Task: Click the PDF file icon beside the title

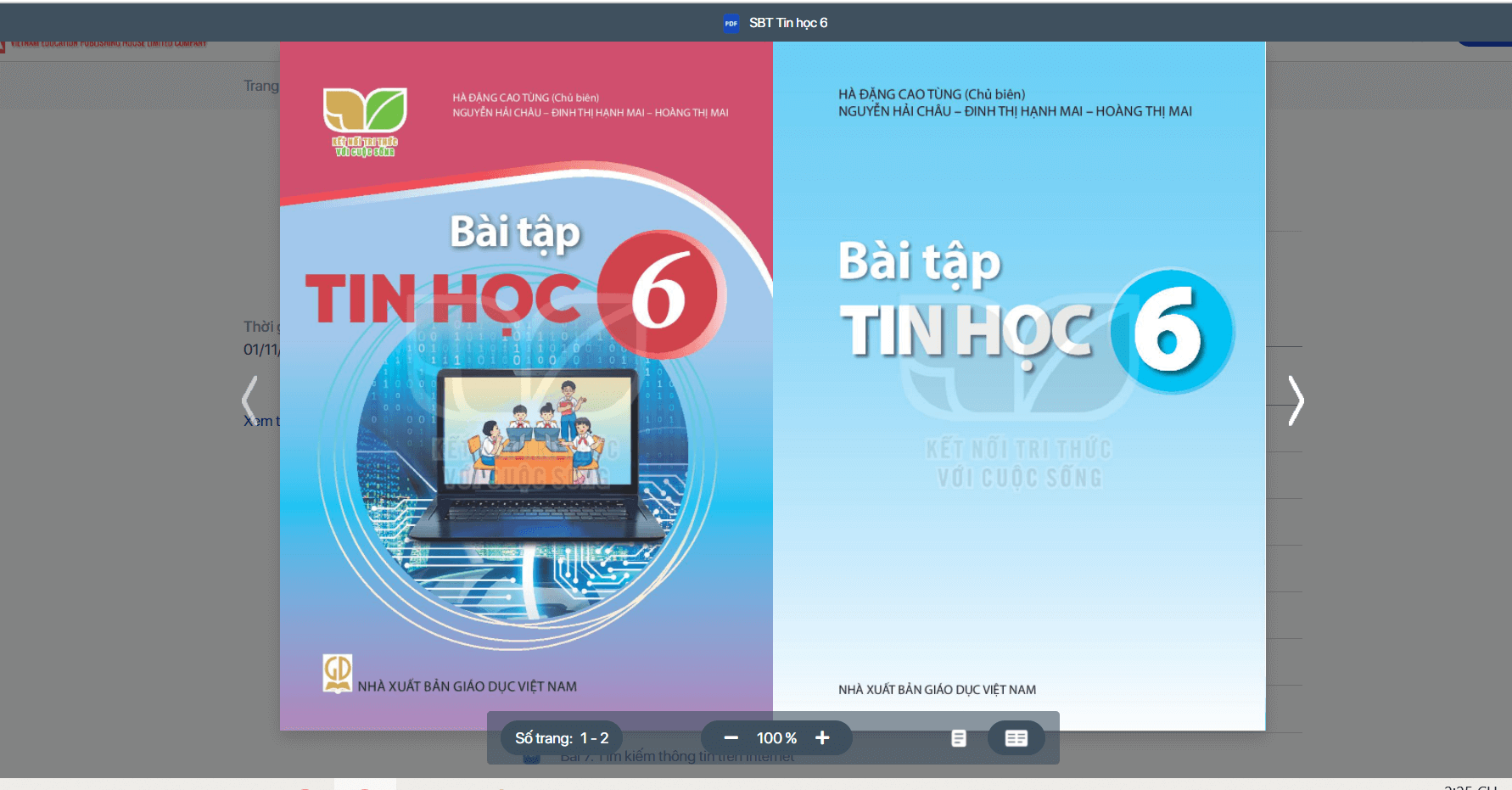Action: tap(731, 24)
